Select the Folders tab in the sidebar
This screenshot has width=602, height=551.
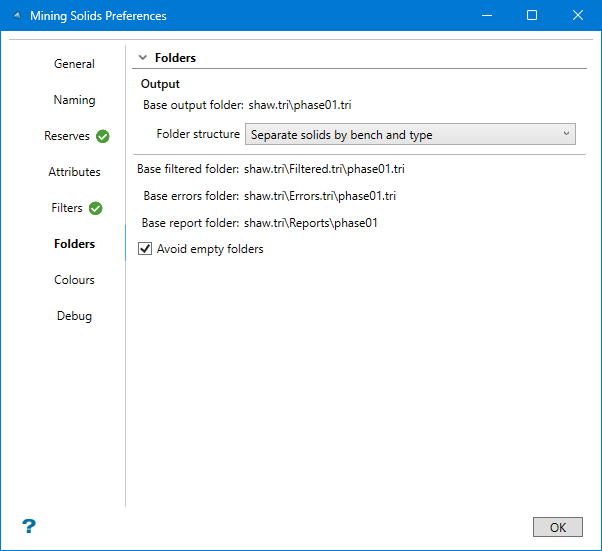click(74, 244)
